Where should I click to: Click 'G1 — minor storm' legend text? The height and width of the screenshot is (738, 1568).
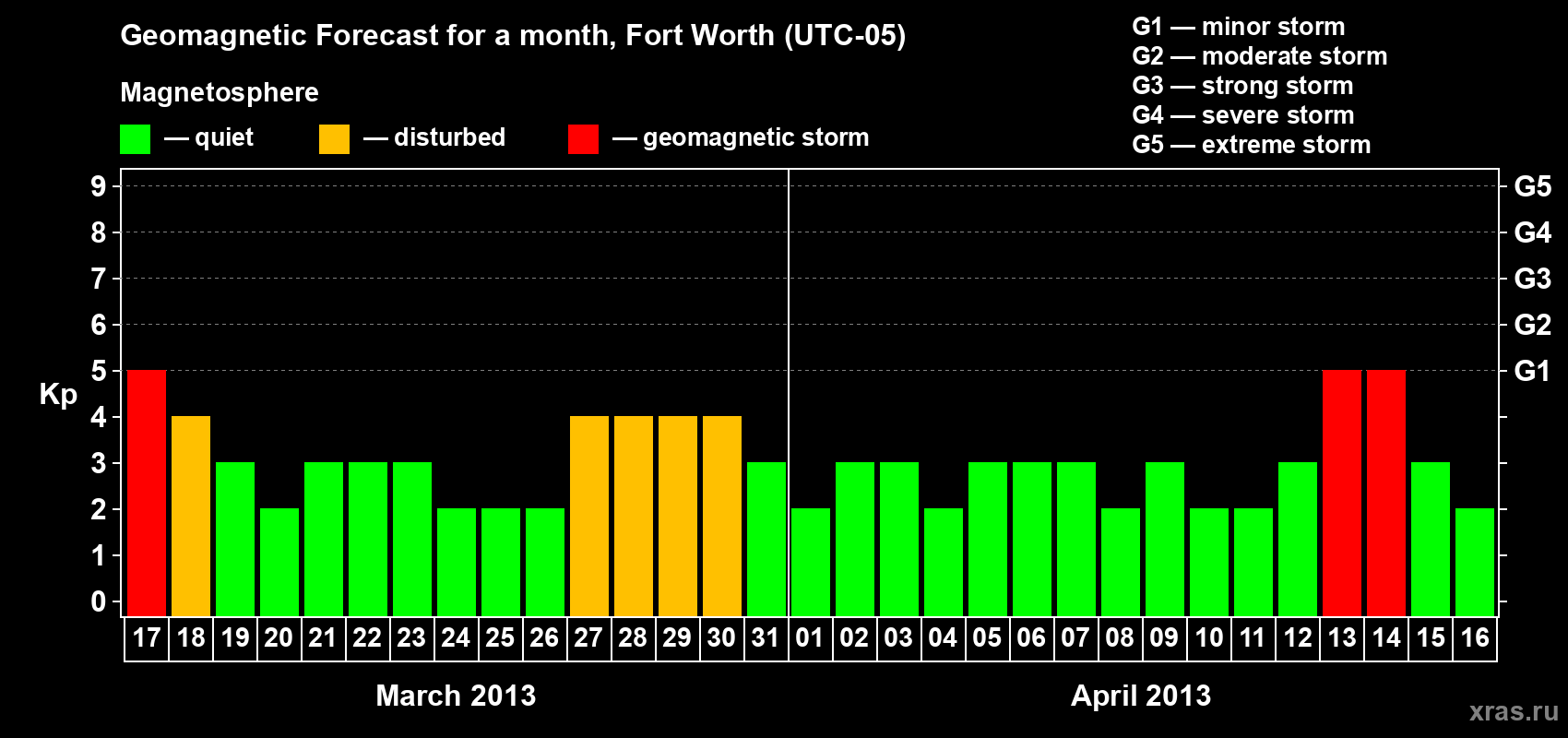(x=1239, y=27)
